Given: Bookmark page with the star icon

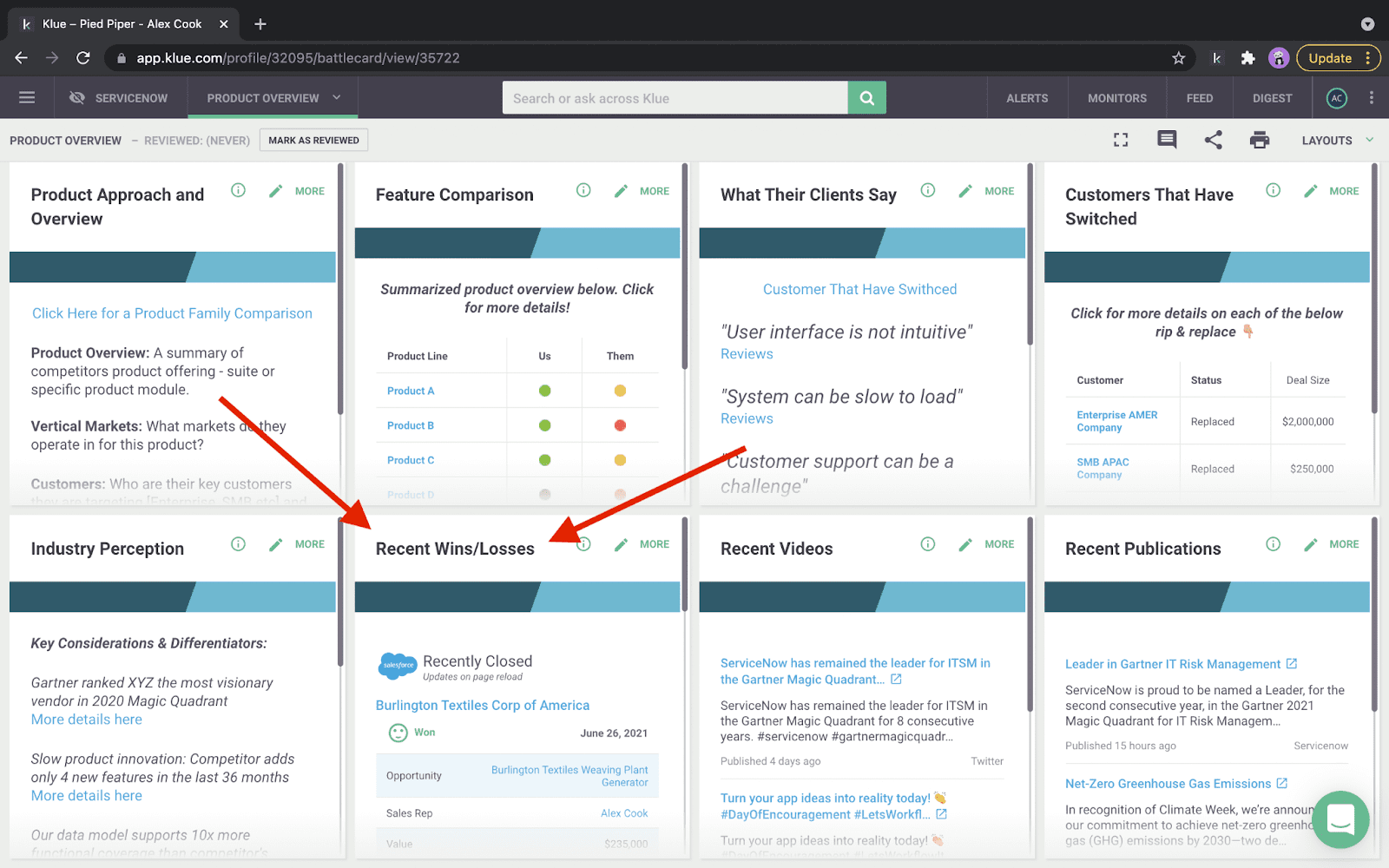Looking at the screenshot, I should click(1178, 58).
